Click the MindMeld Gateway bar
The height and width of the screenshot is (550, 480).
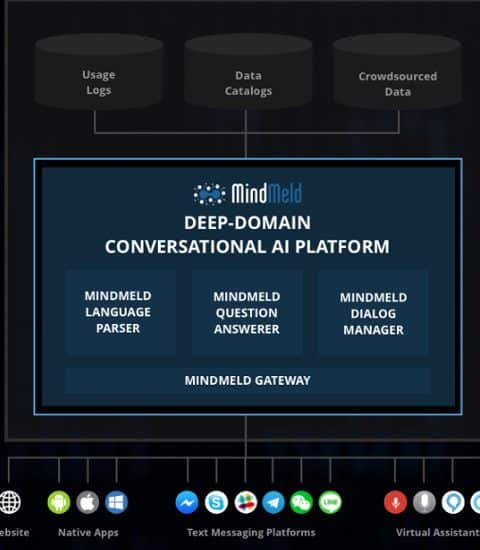tap(247, 381)
